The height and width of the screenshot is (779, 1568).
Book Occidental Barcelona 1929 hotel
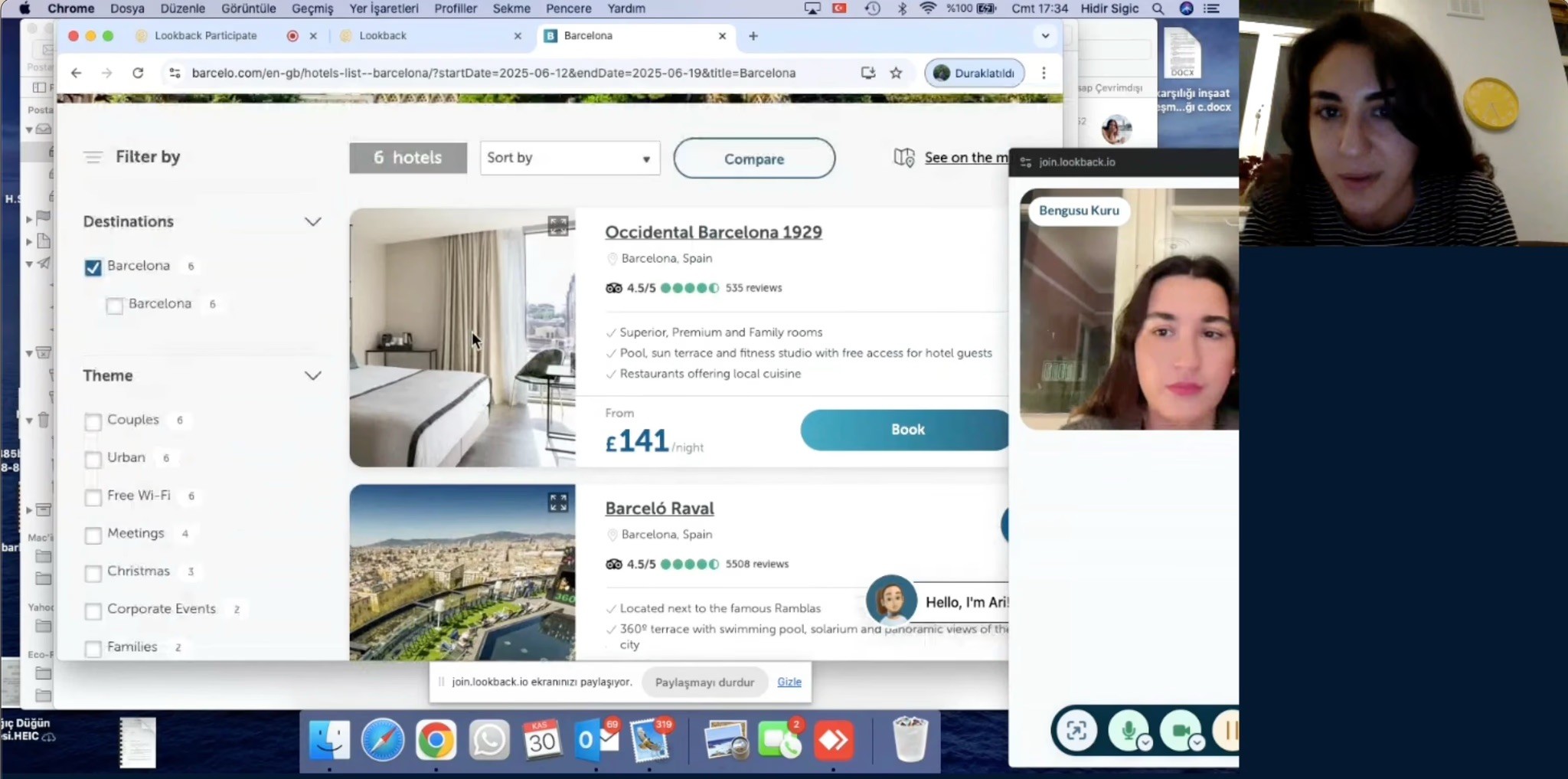pos(906,430)
